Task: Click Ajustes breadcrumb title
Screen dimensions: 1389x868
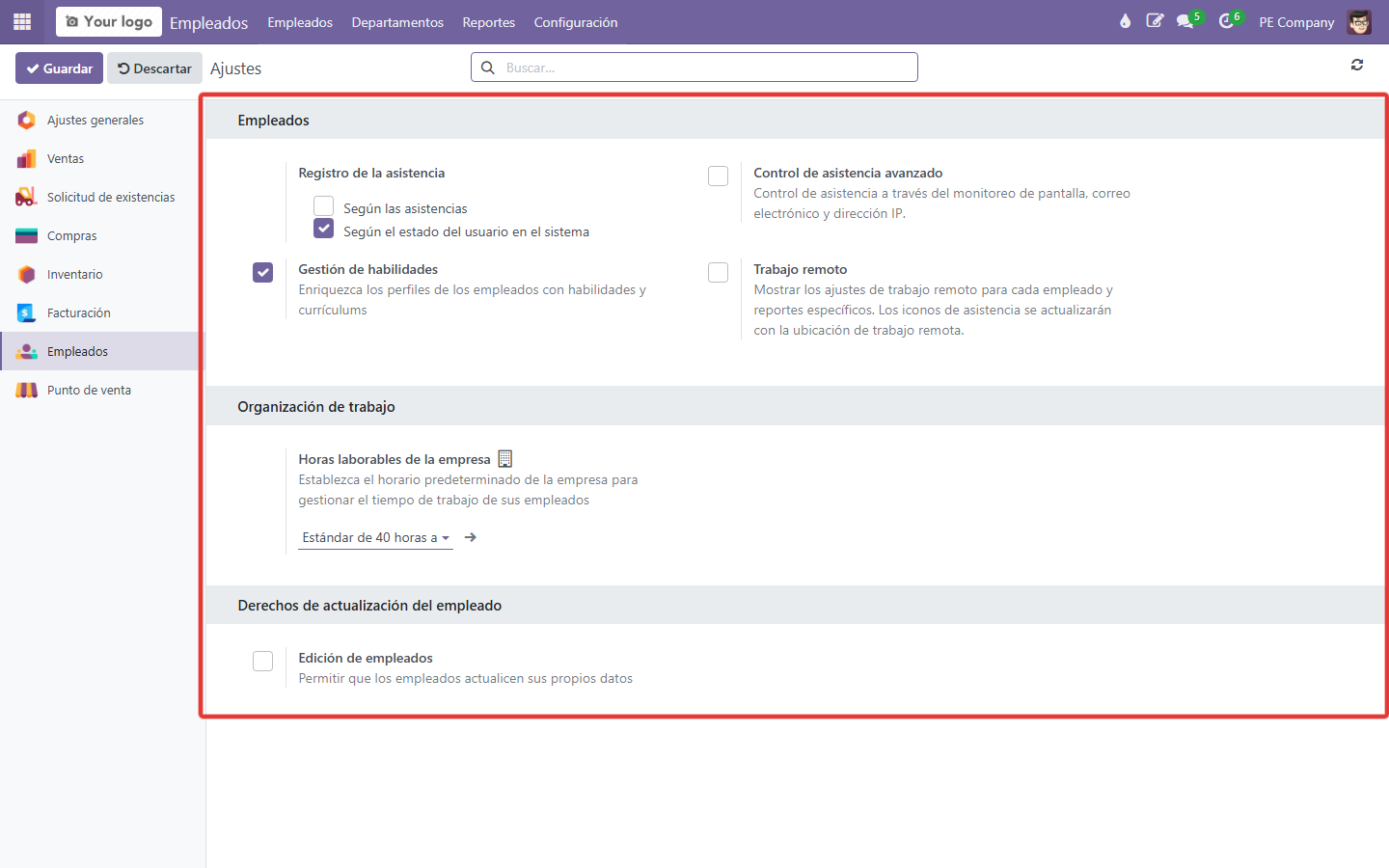Action: point(235,68)
